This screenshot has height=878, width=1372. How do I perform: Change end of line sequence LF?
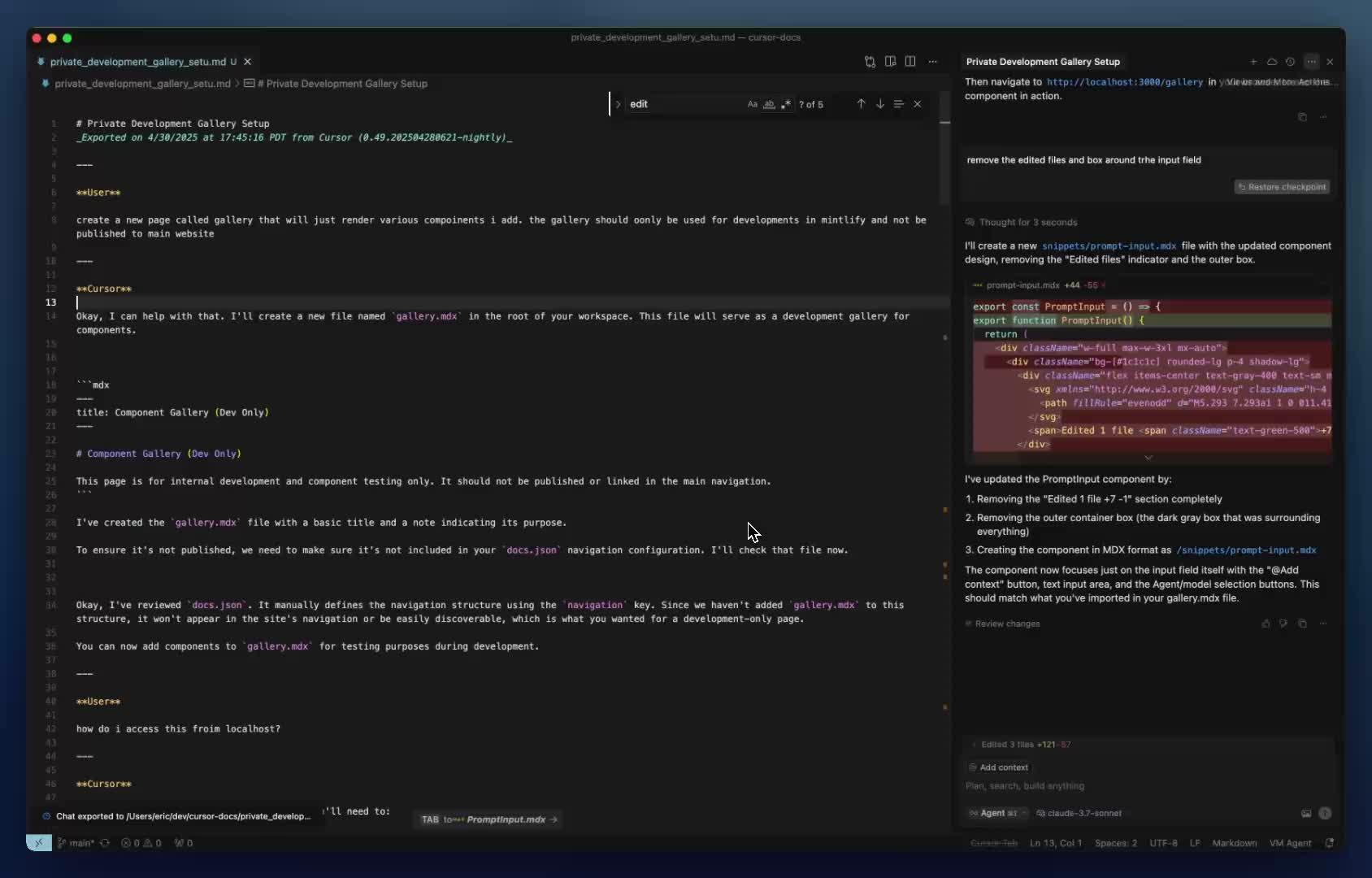coord(1195,843)
